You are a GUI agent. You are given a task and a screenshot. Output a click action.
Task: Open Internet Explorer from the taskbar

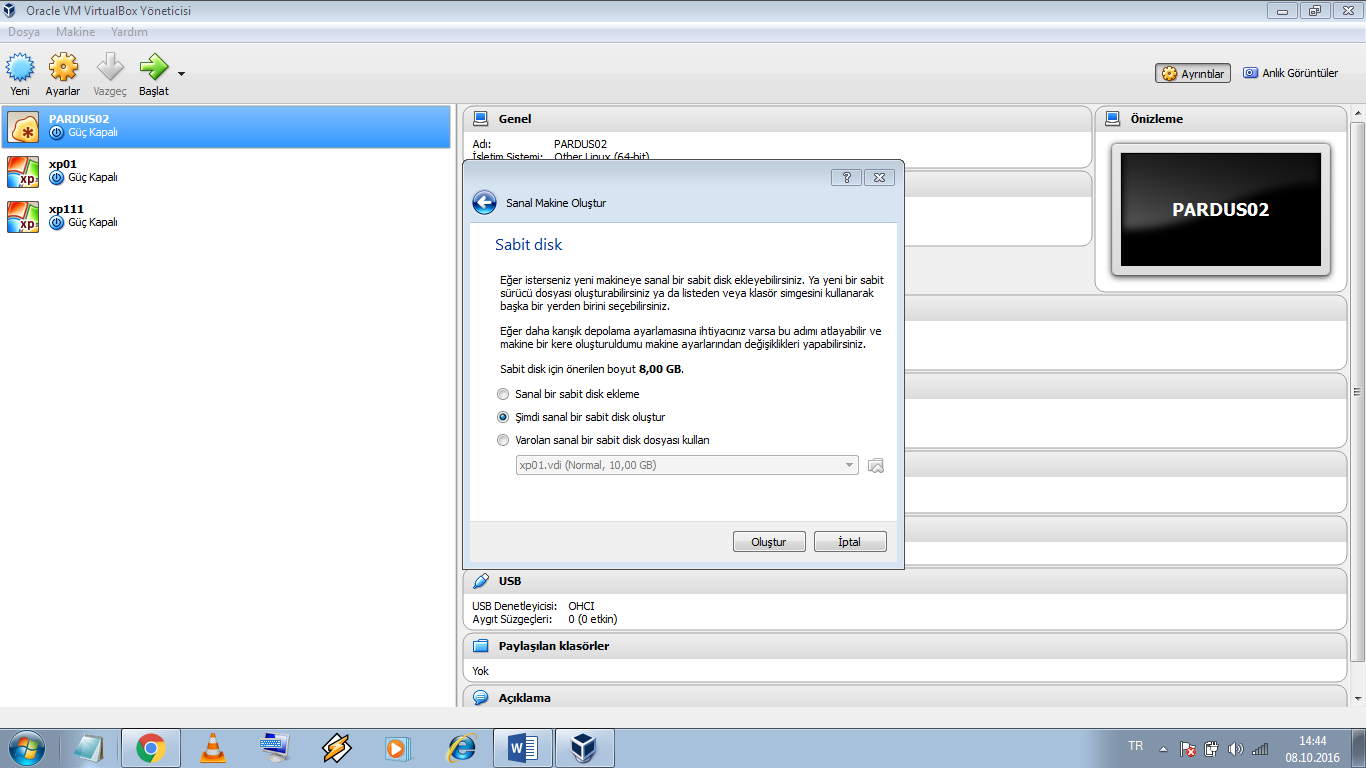pyautogui.click(x=461, y=748)
